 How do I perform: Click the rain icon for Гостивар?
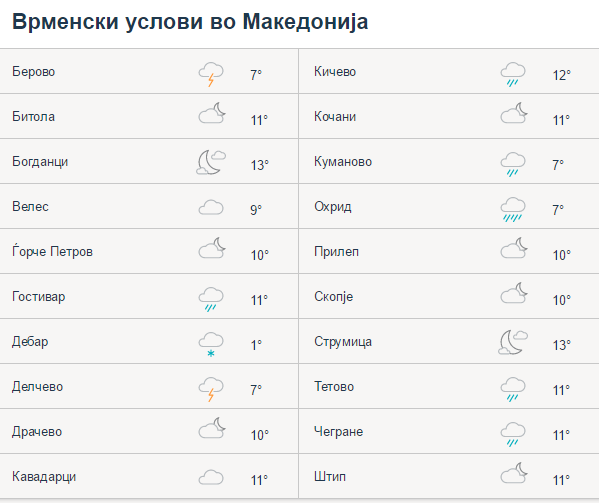click(x=211, y=299)
